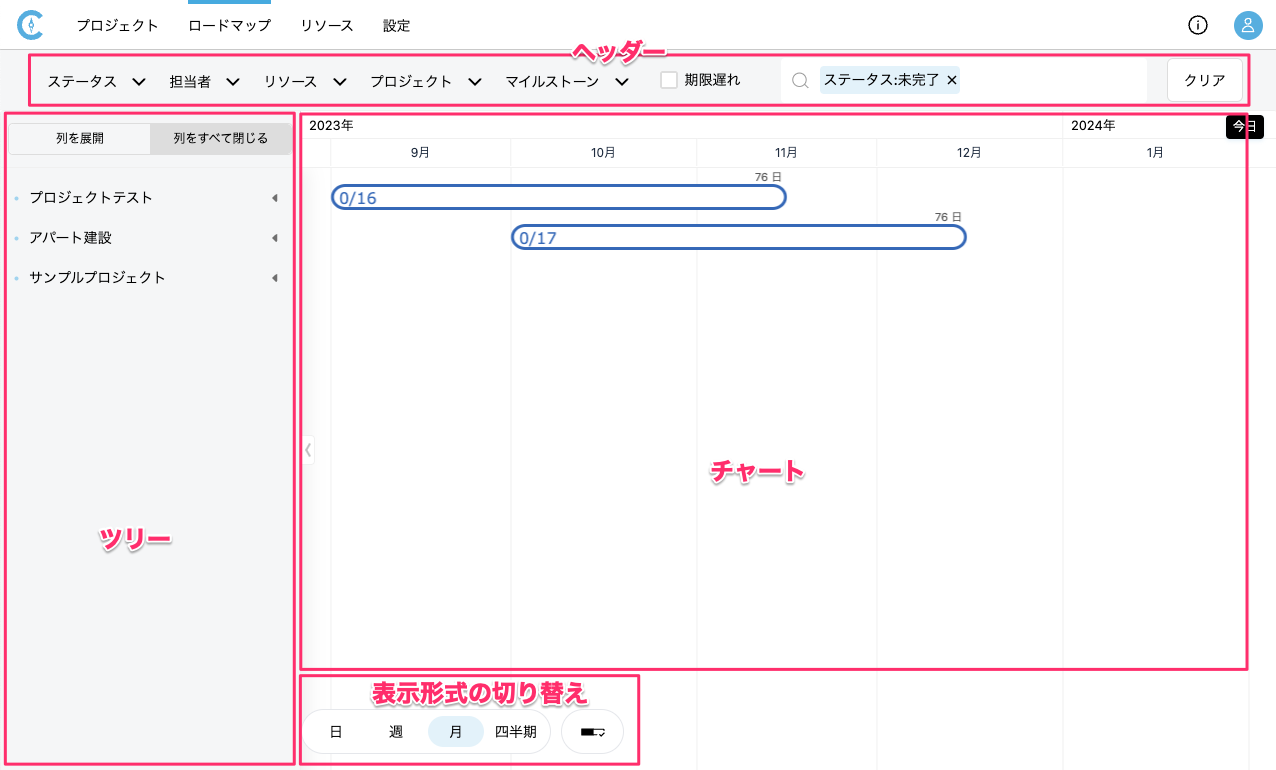Click the compass app logo
The height and width of the screenshot is (770, 1276).
click(x=31, y=25)
